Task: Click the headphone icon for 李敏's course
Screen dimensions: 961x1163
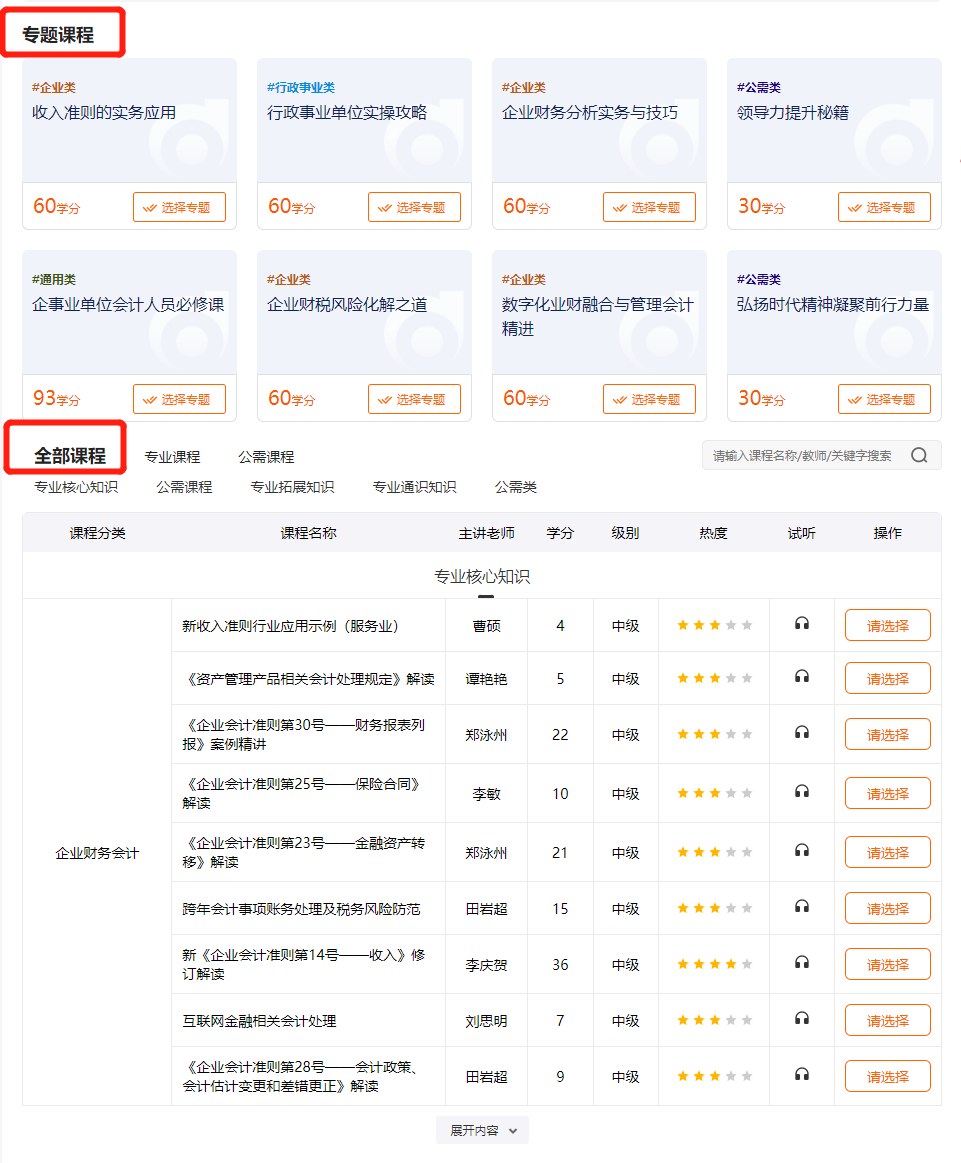Action: coord(801,792)
